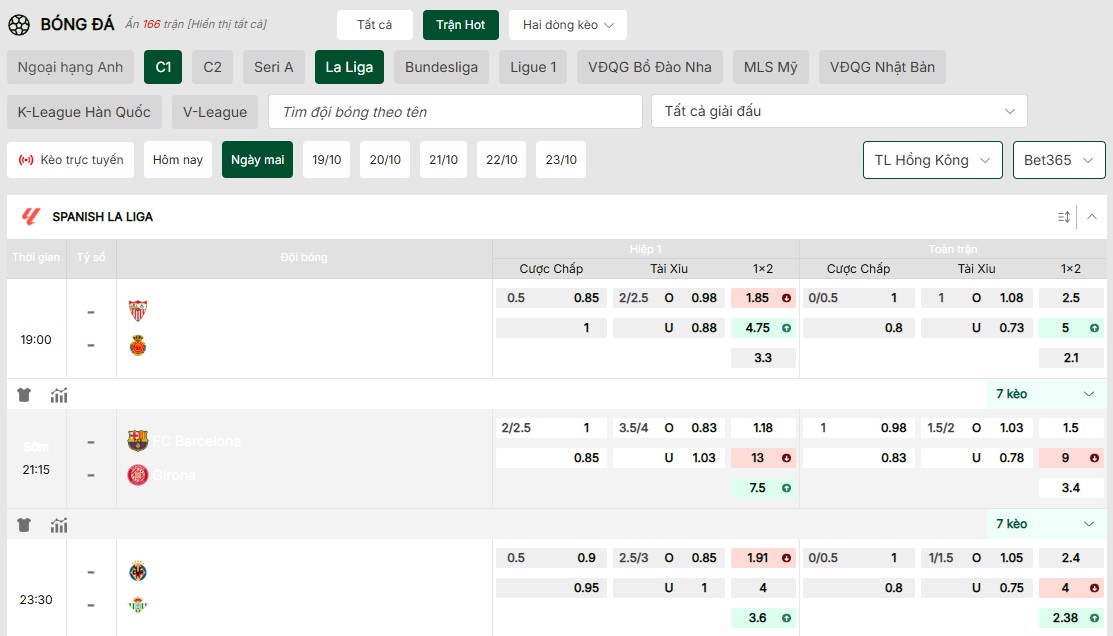Click the Tất cả button at the top

(374, 25)
